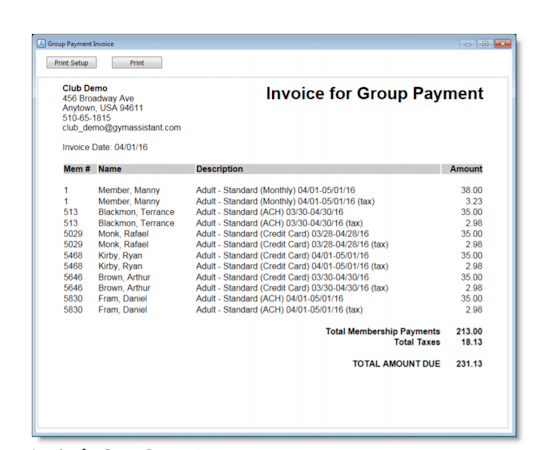This screenshot has width=539, height=450.
Task: Click the Print Setup button
Action: pos(72,63)
